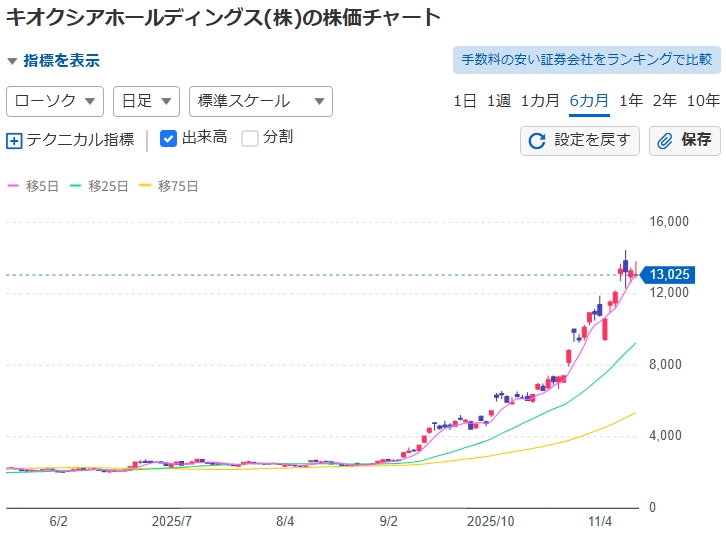Enable the 分割 split checkbox
The width and height of the screenshot is (726, 539).
tap(250, 138)
